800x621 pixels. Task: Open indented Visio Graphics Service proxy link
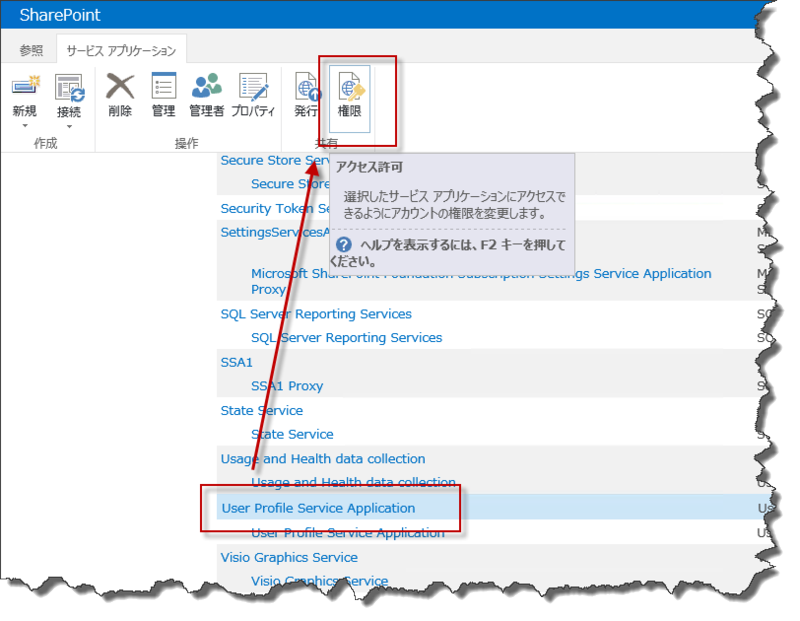pos(319,581)
